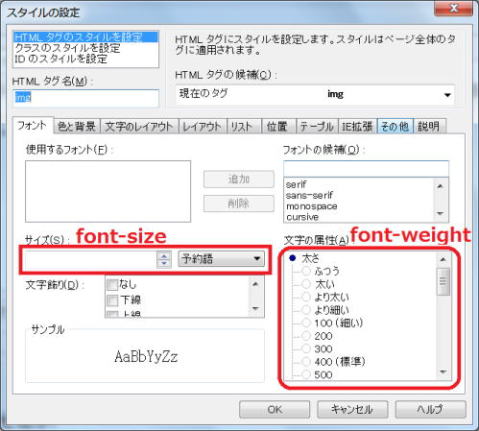The image size is (479, 431).
Task: Select the 太い weight radio button
Action: point(306,284)
